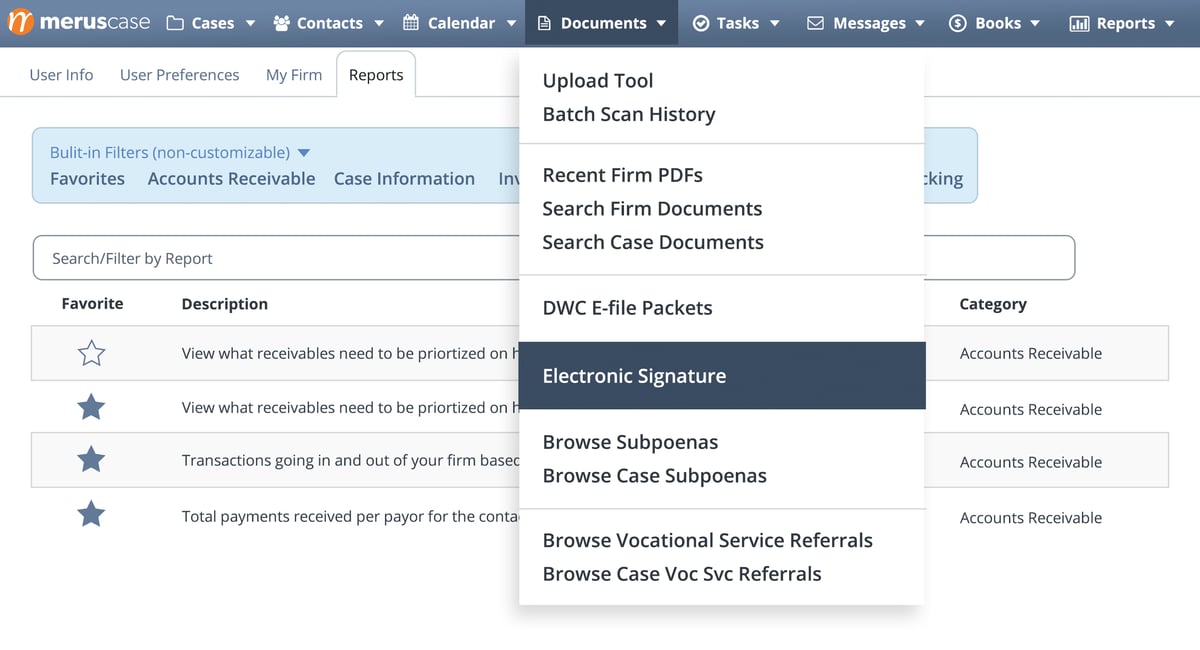This screenshot has height=650, width=1200.
Task: Unfavorite the Transactions report star
Action: tap(91, 460)
